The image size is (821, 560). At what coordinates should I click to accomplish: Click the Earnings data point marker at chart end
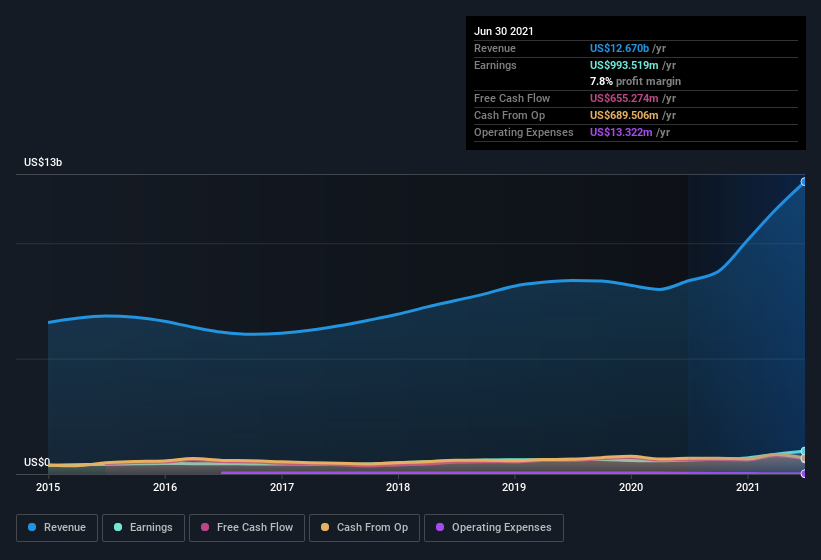click(x=804, y=451)
